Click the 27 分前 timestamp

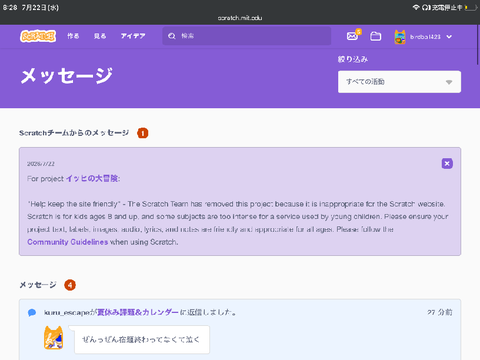pos(440,312)
